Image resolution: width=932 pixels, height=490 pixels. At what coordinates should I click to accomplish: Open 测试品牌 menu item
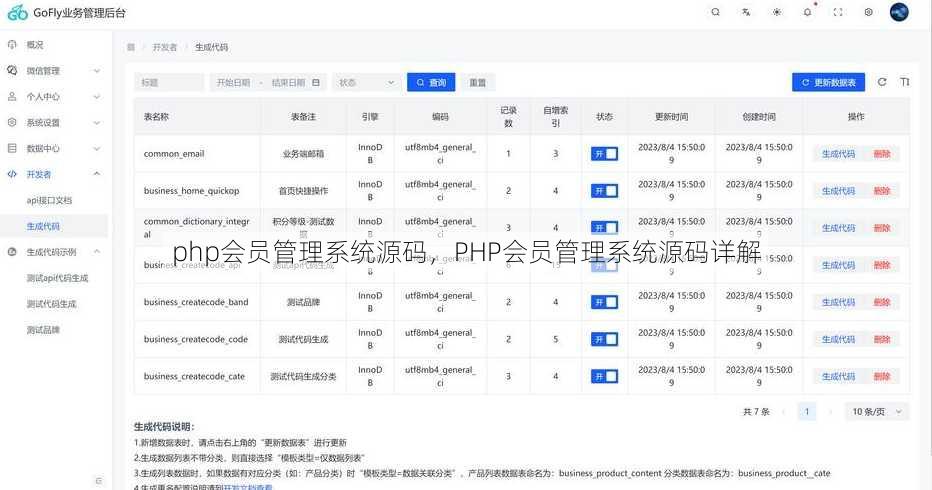43,329
